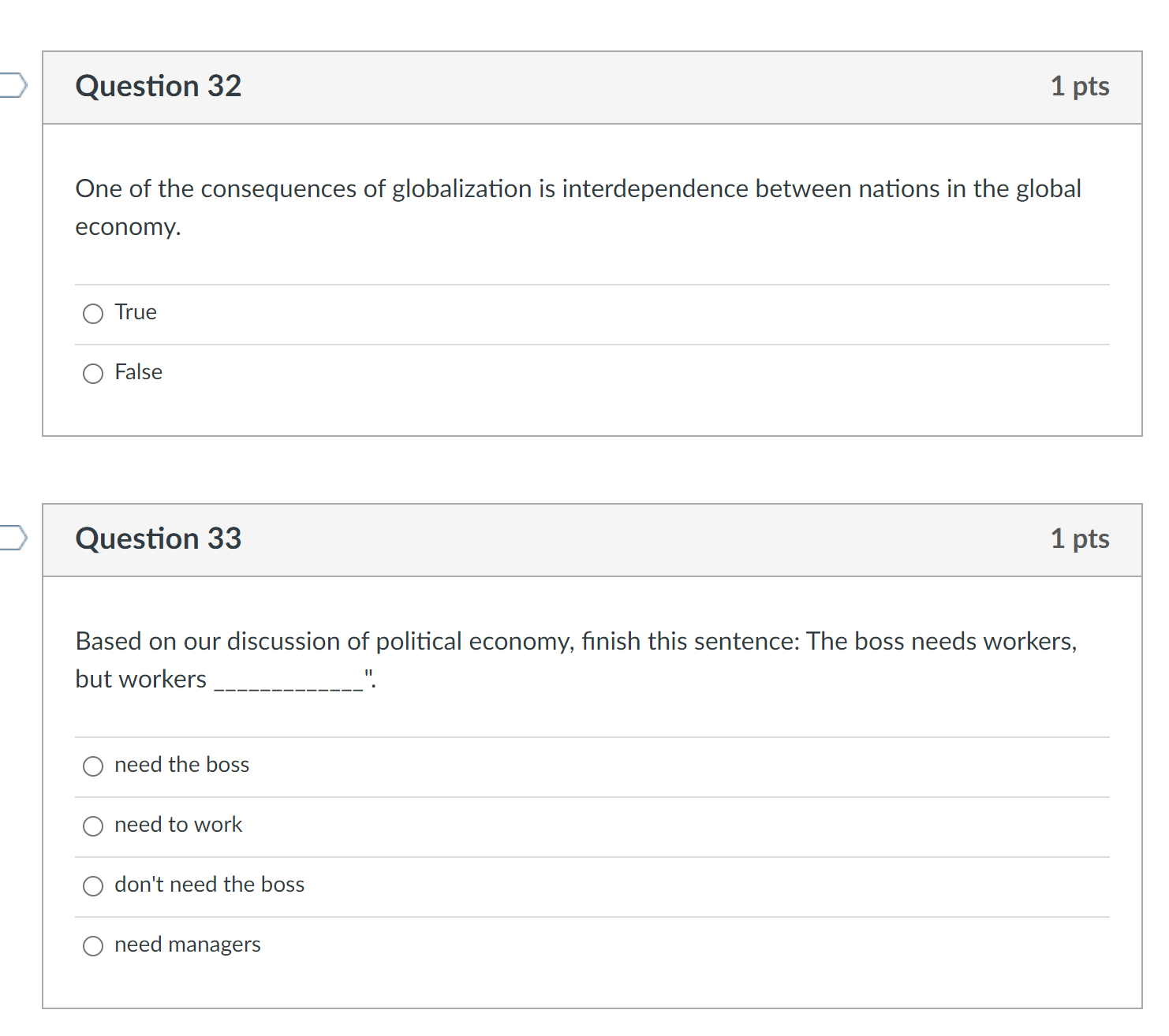Click the political economy question text
Viewport: 1169px width, 1036px height.
[x=577, y=660]
